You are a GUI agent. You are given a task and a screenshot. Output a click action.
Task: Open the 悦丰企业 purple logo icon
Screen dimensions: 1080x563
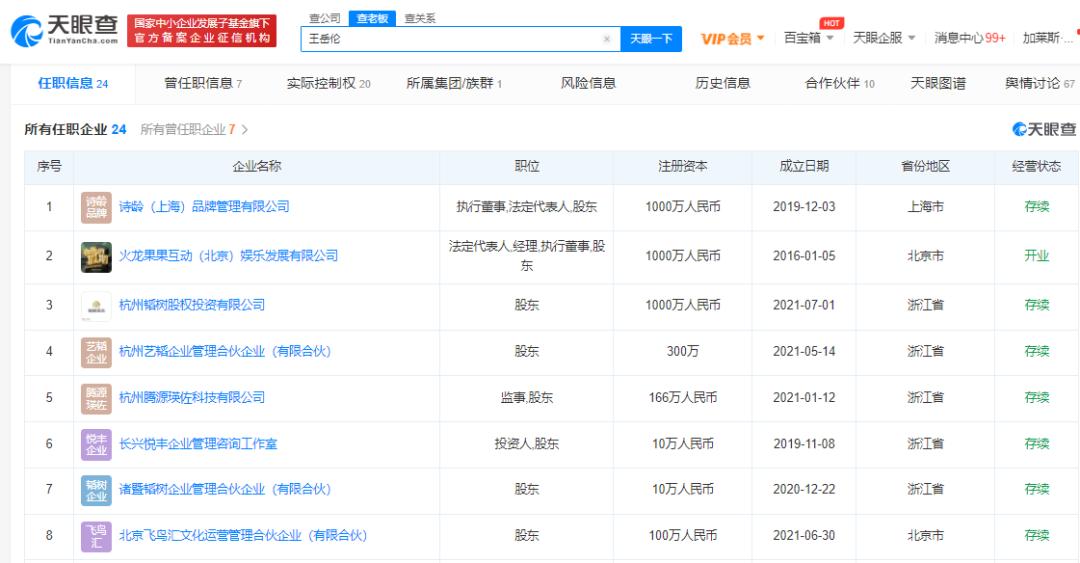pos(96,444)
